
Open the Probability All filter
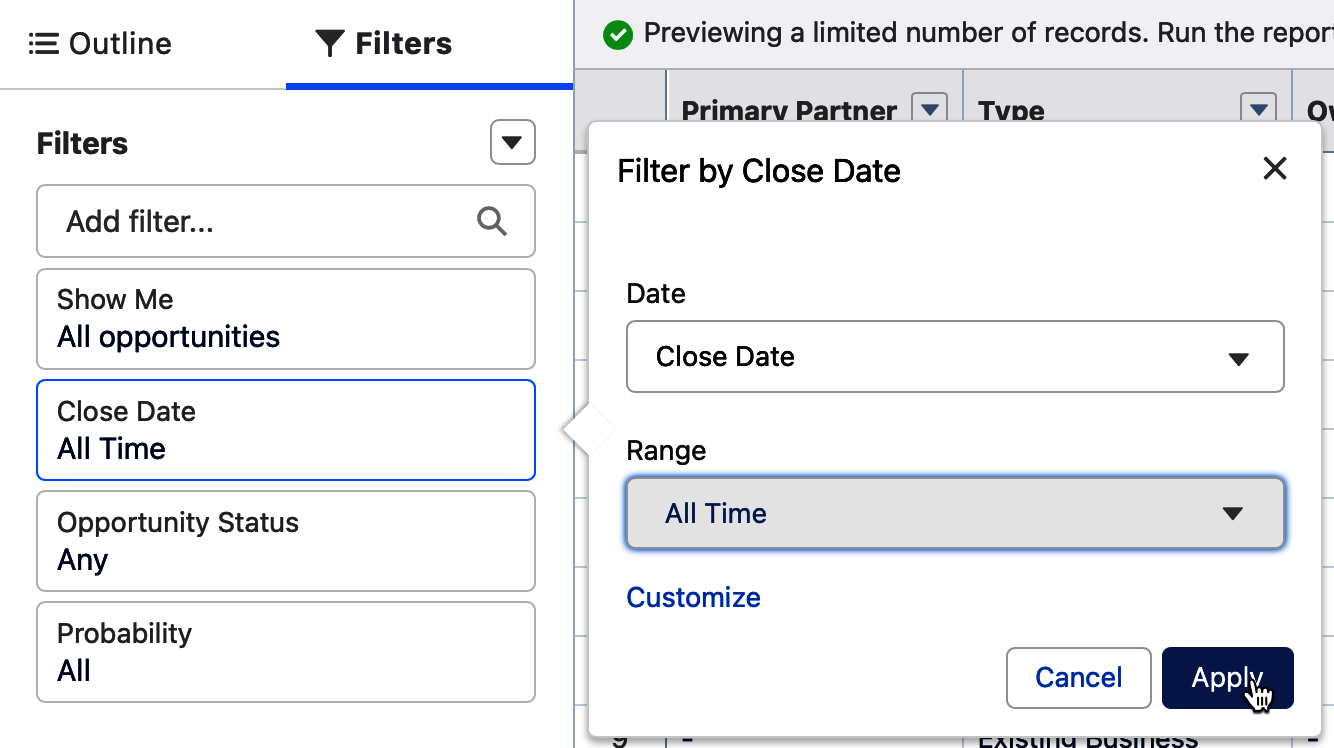(286, 652)
